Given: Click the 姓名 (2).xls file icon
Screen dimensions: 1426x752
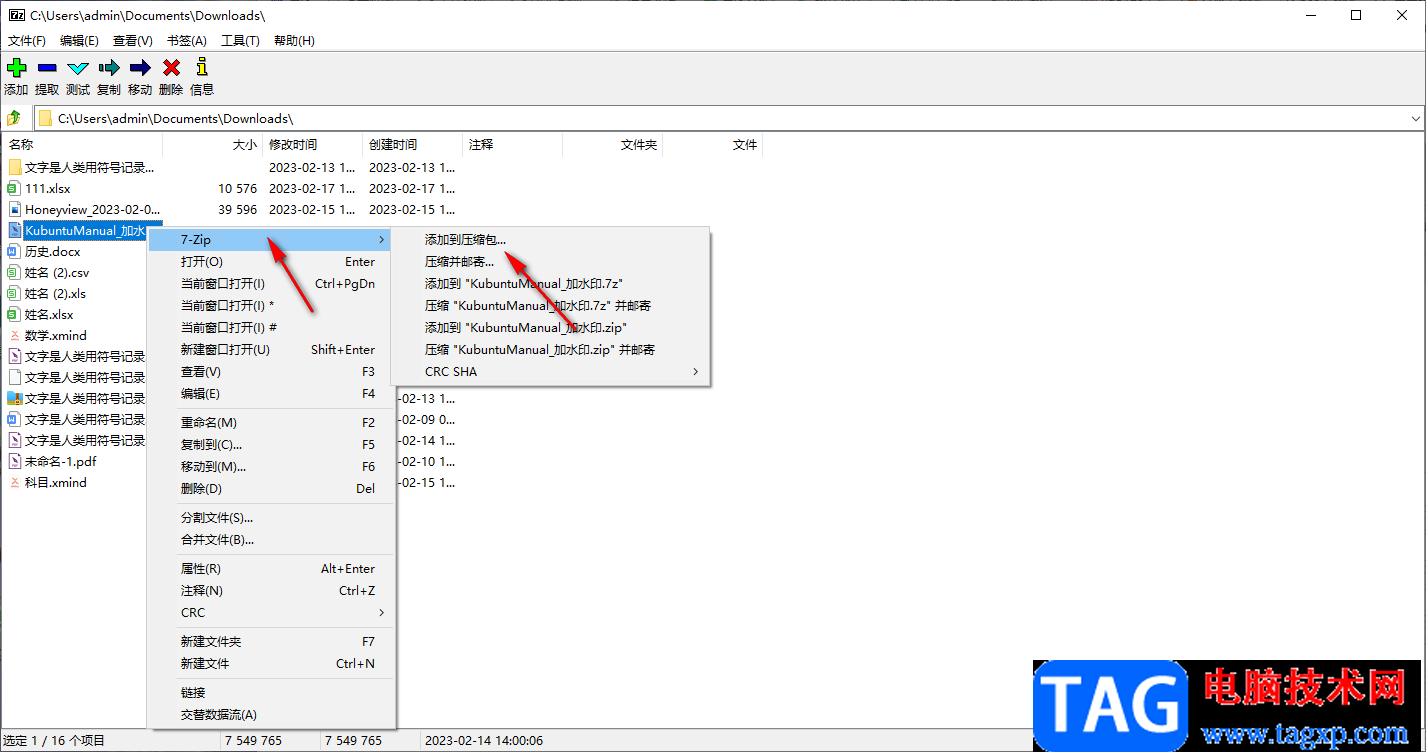Looking at the screenshot, I should 14,293.
